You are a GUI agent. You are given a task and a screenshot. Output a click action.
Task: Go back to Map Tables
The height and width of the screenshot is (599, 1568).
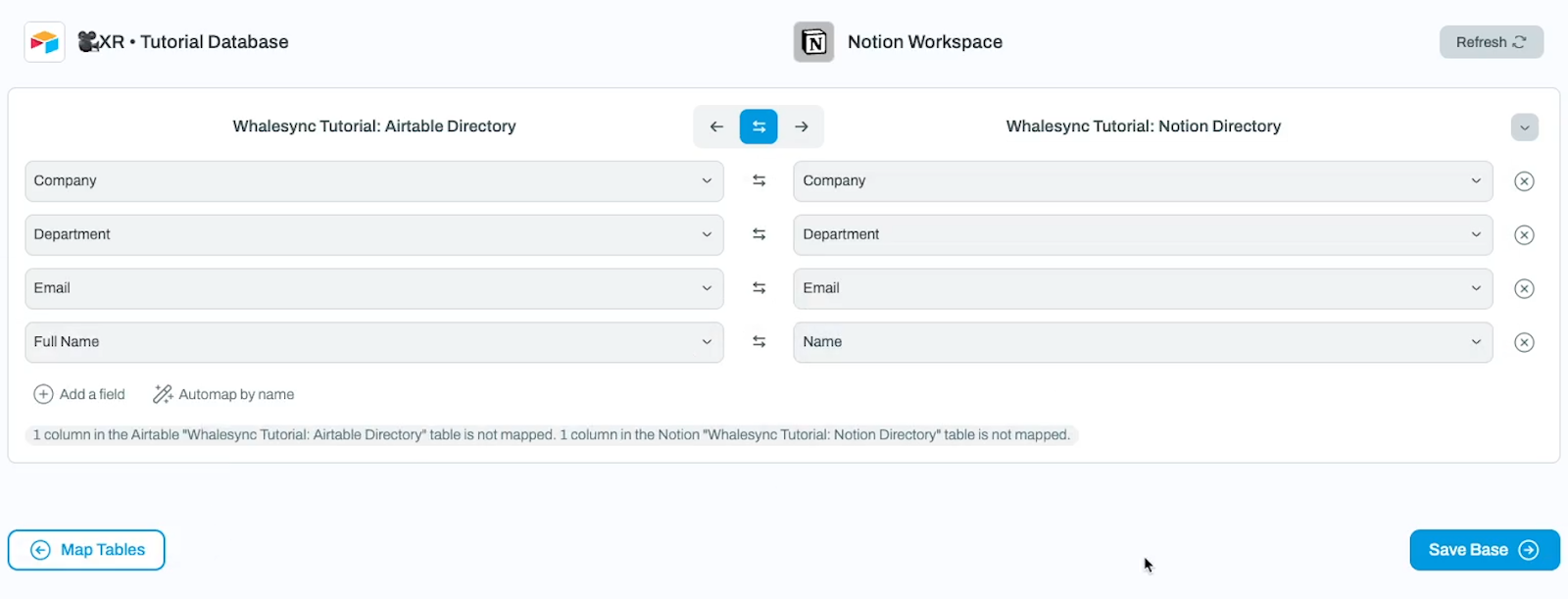pyautogui.click(x=86, y=550)
